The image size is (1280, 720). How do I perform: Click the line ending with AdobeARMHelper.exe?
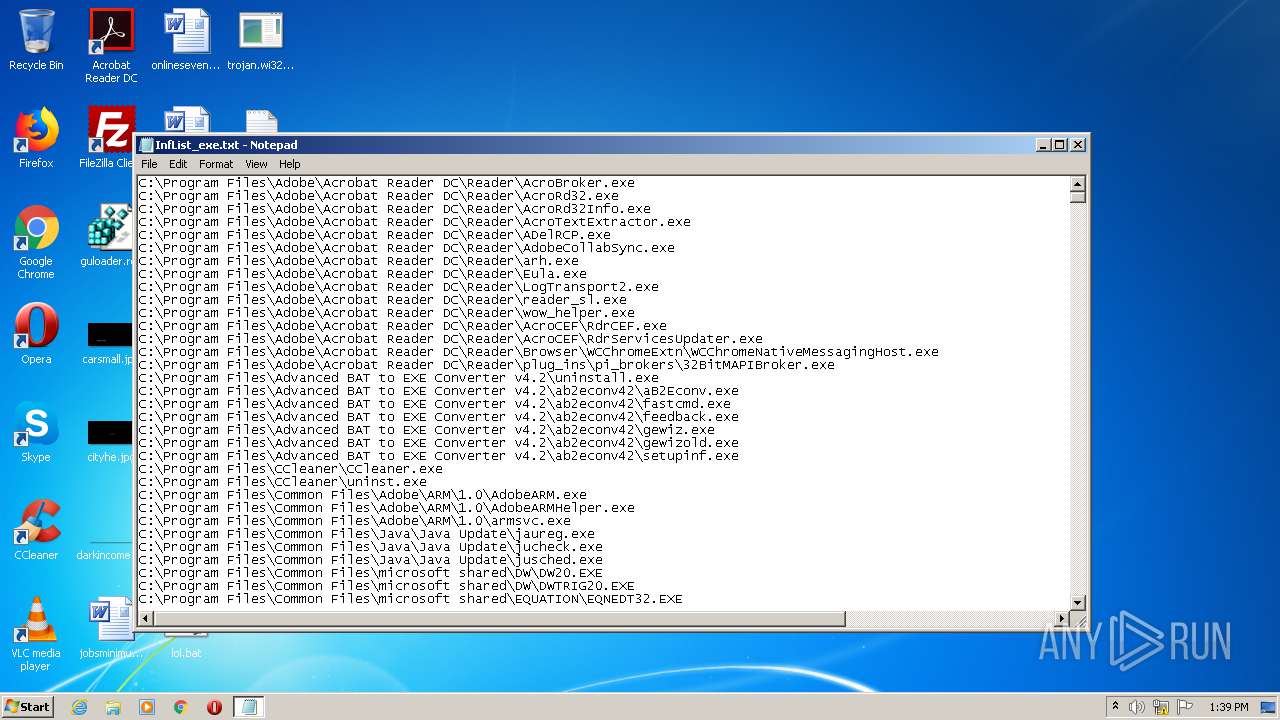point(386,508)
